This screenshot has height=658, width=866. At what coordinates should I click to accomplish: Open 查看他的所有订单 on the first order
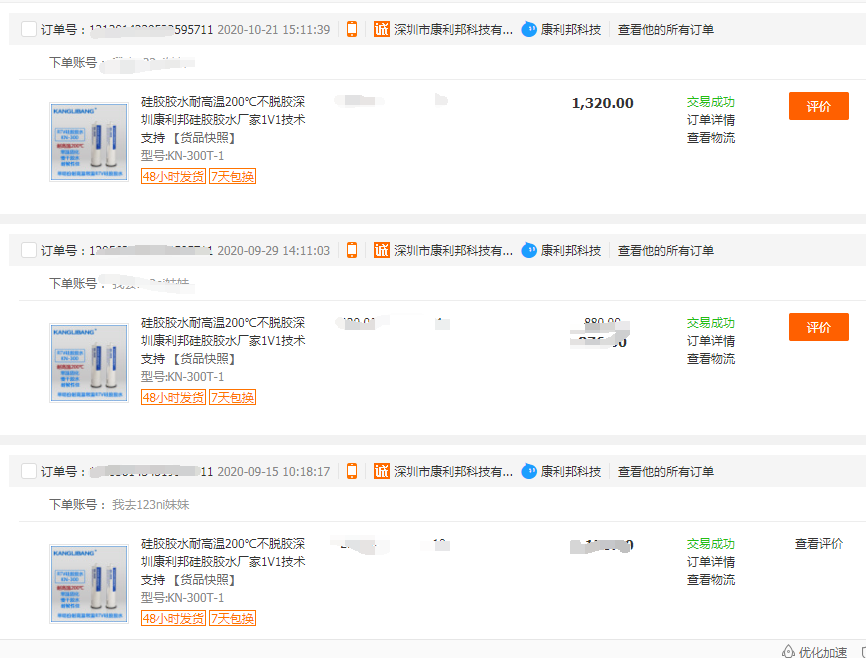[x=665, y=30]
